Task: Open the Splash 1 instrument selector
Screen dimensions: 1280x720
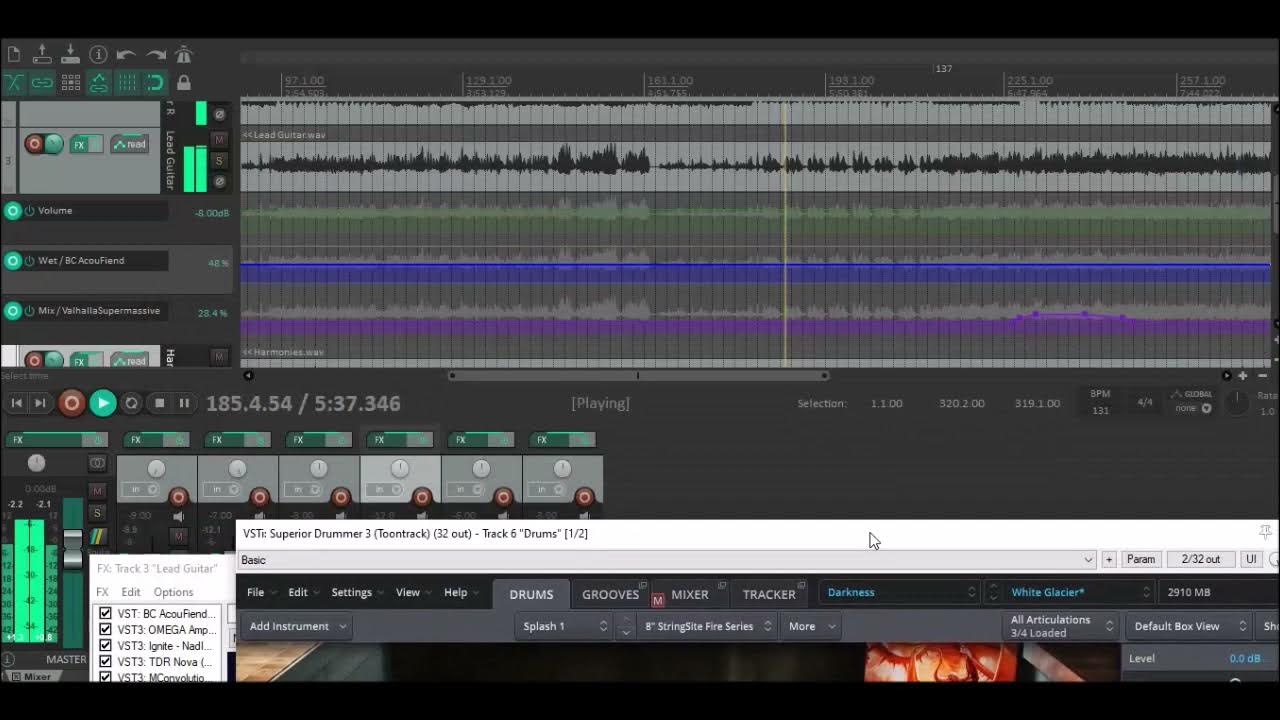Action: tap(564, 626)
